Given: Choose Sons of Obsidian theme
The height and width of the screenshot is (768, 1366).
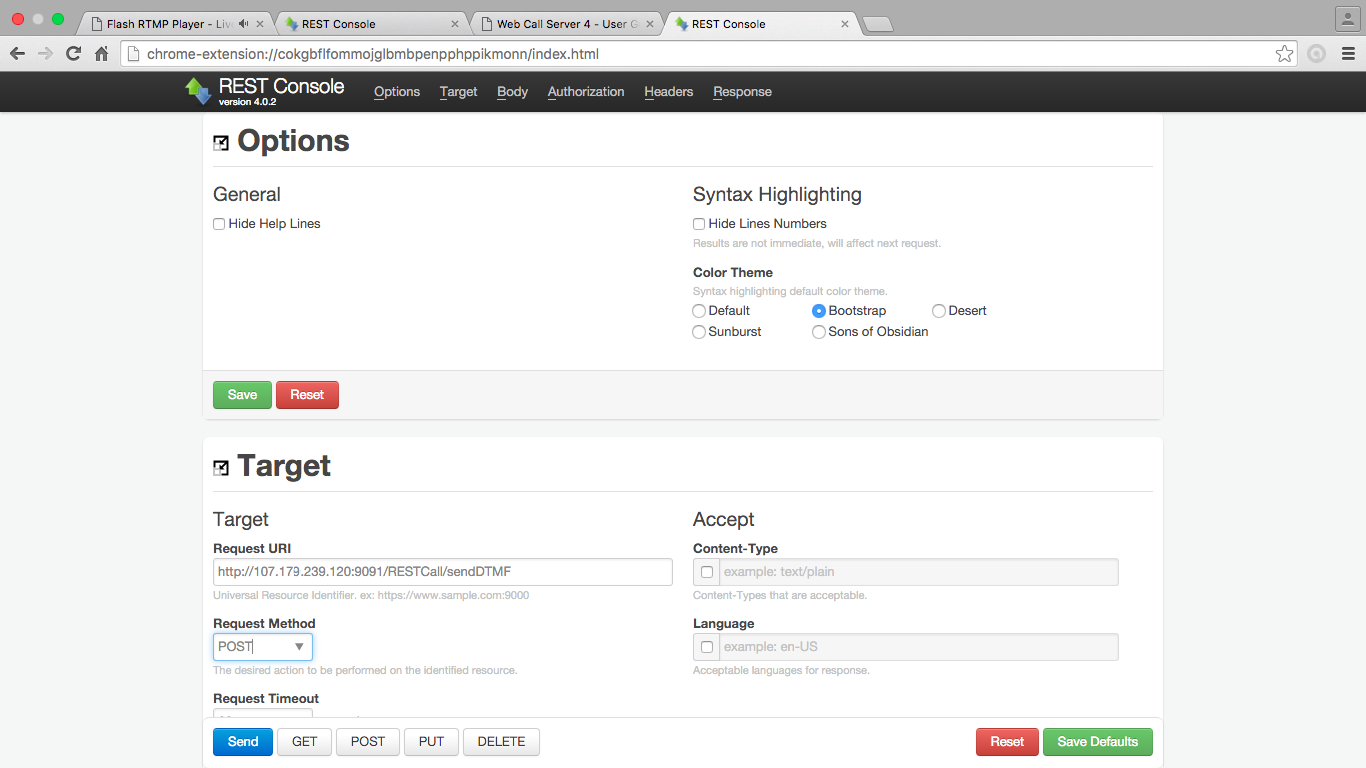Looking at the screenshot, I should point(819,332).
